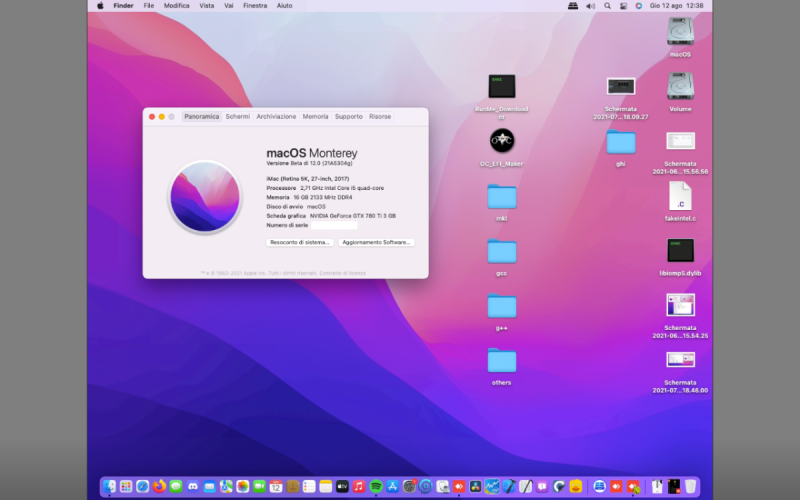800x500 pixels.
Task: Select the fakeintel.c file icon
Action: coord(680,195)
